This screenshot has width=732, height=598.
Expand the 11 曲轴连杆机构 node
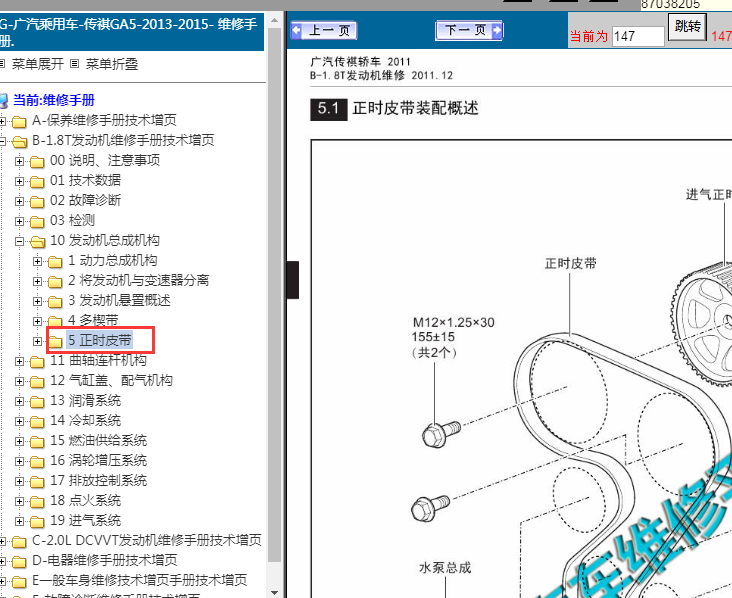(x=19, y=361)
